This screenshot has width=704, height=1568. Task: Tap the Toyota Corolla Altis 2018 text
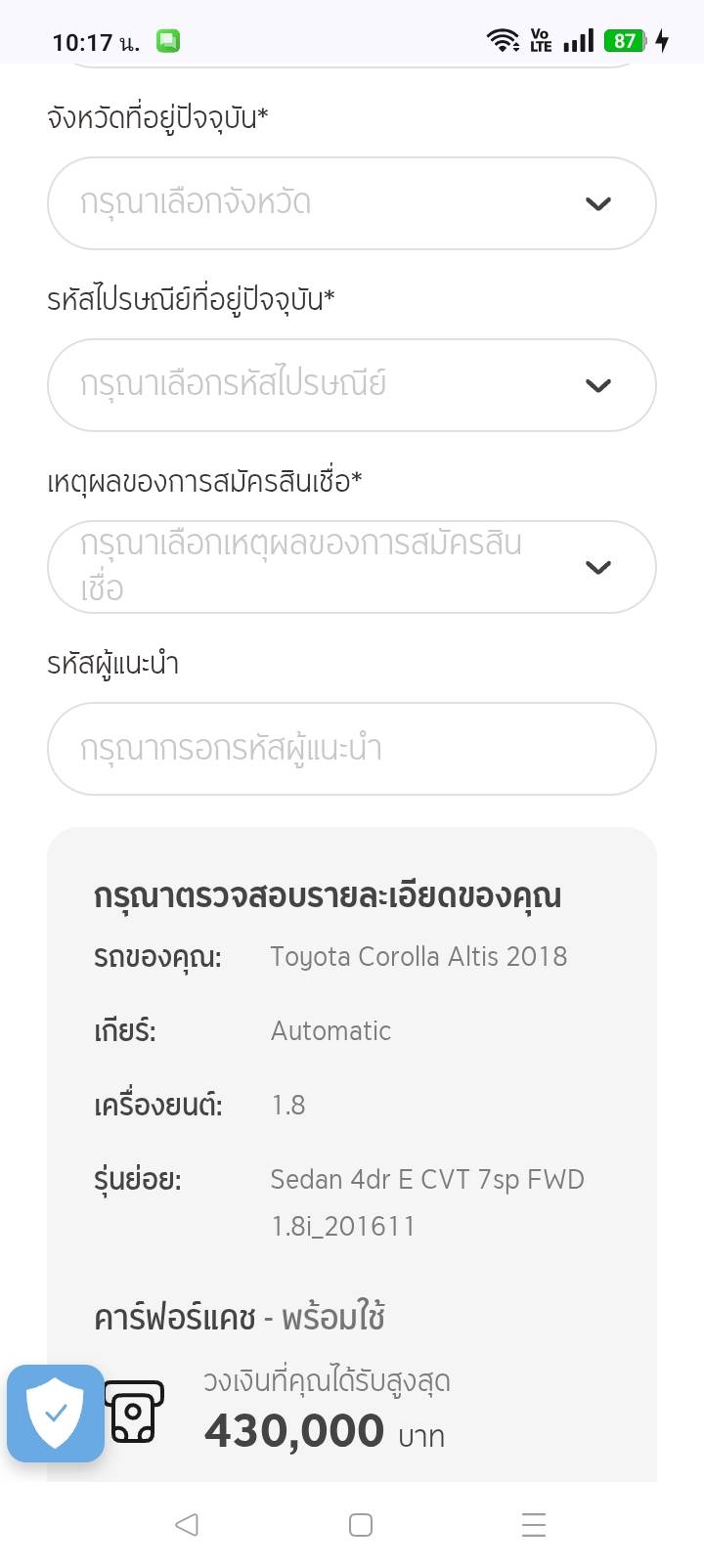point(418,956)
